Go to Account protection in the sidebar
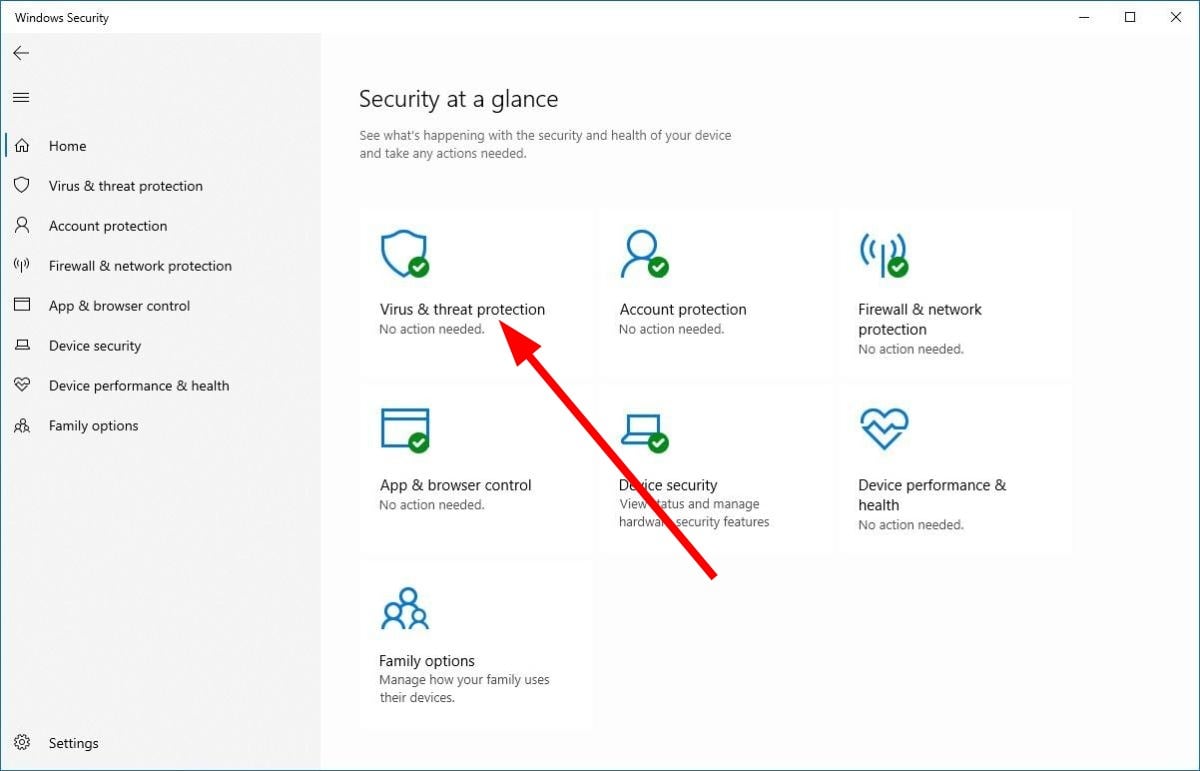1200x771 pixels. pyautogui.click(x=108, y=226)
